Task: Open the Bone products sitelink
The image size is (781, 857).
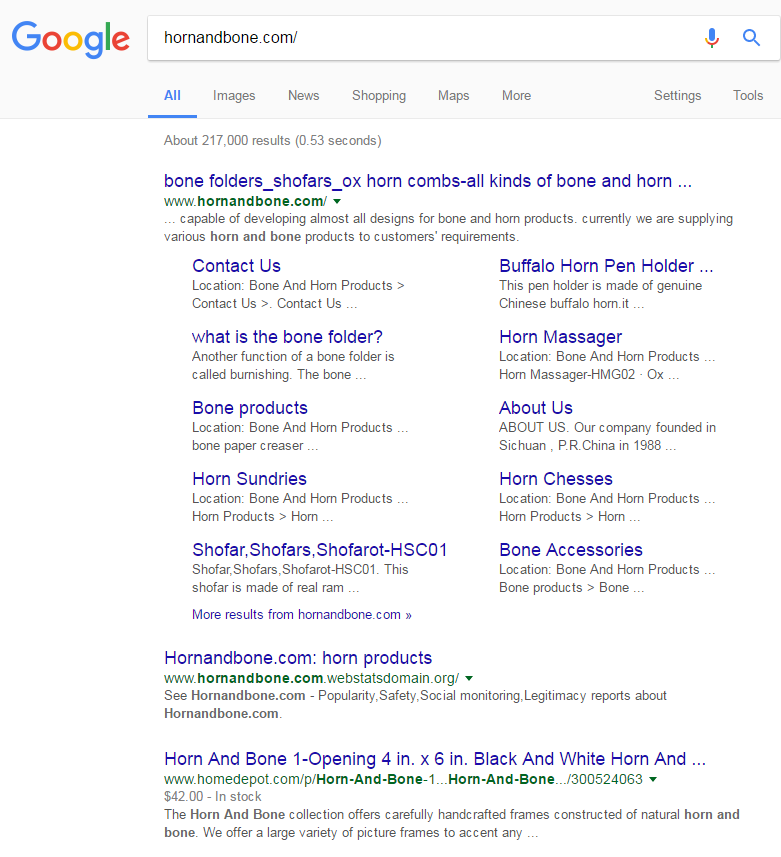Action: (x=250, y=408)
